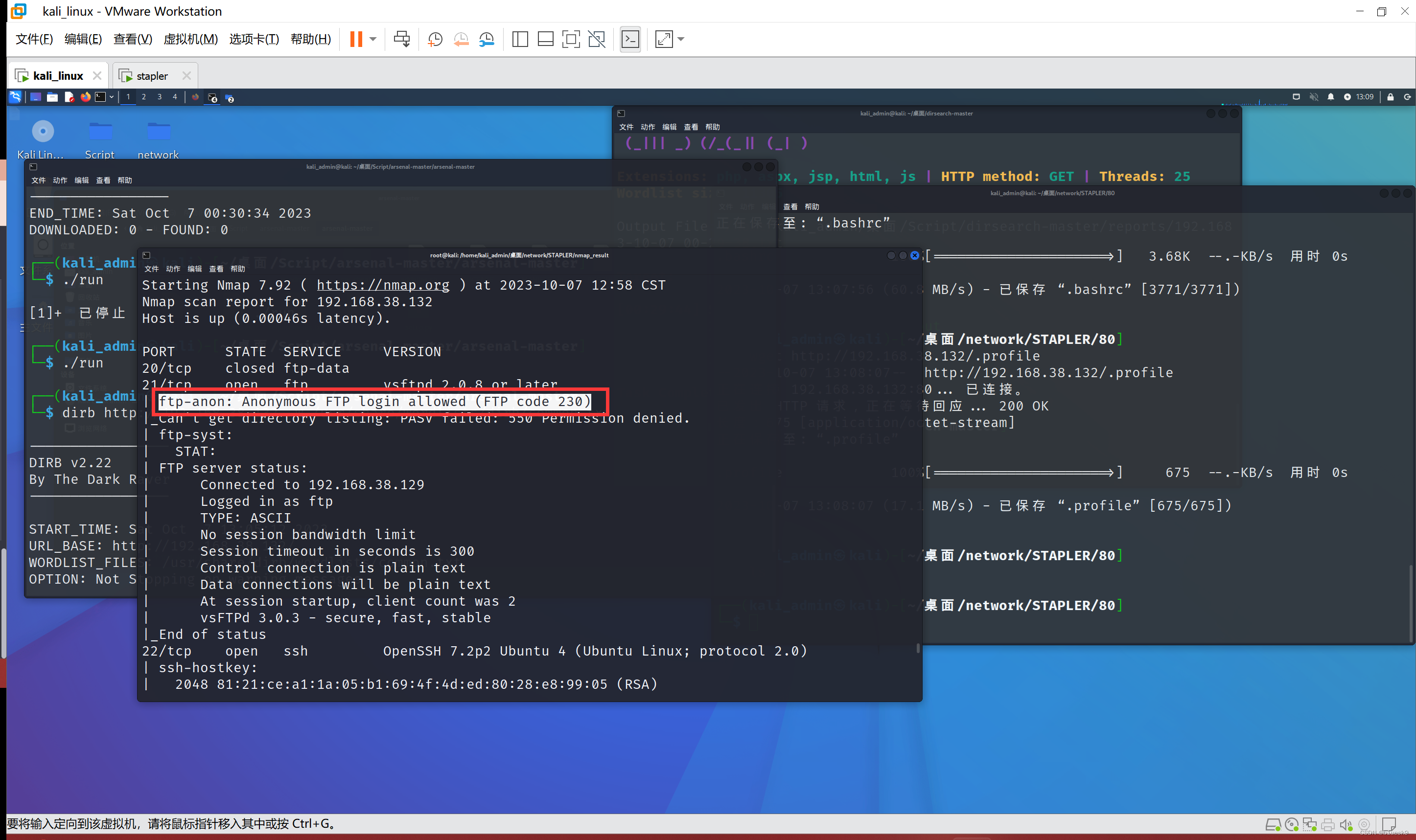
Task: Toggle the tab thumbnail bar in VMware
Action: pyautogui.click(x=545, y=39)
